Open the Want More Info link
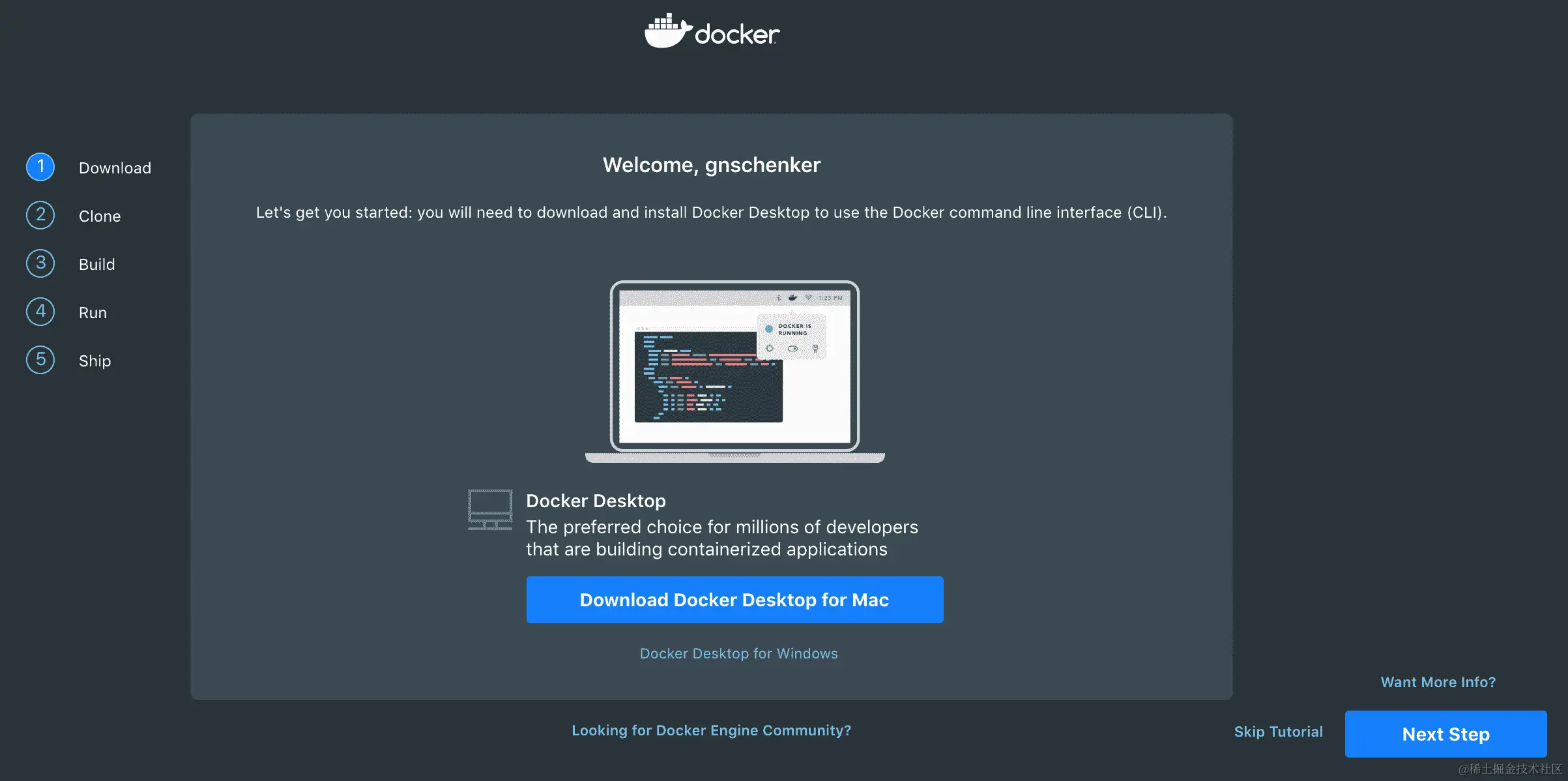 (x=1438, y=682)
